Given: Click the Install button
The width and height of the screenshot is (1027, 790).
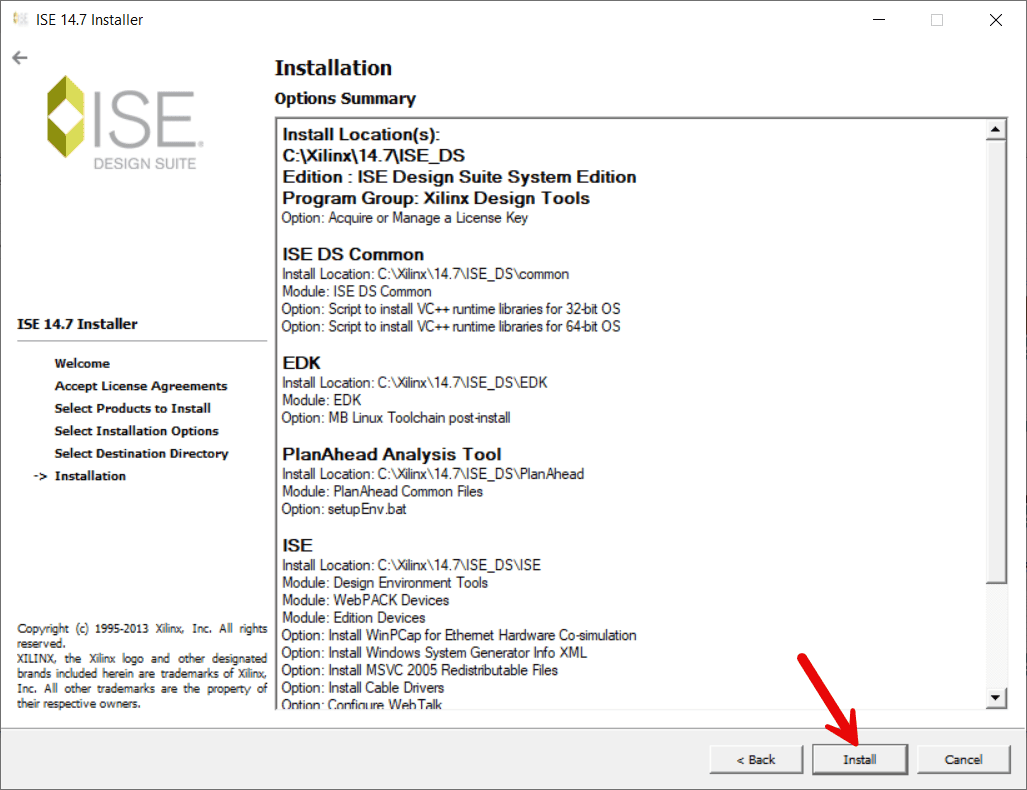Looking at the screenshot, I should [859, 759].
